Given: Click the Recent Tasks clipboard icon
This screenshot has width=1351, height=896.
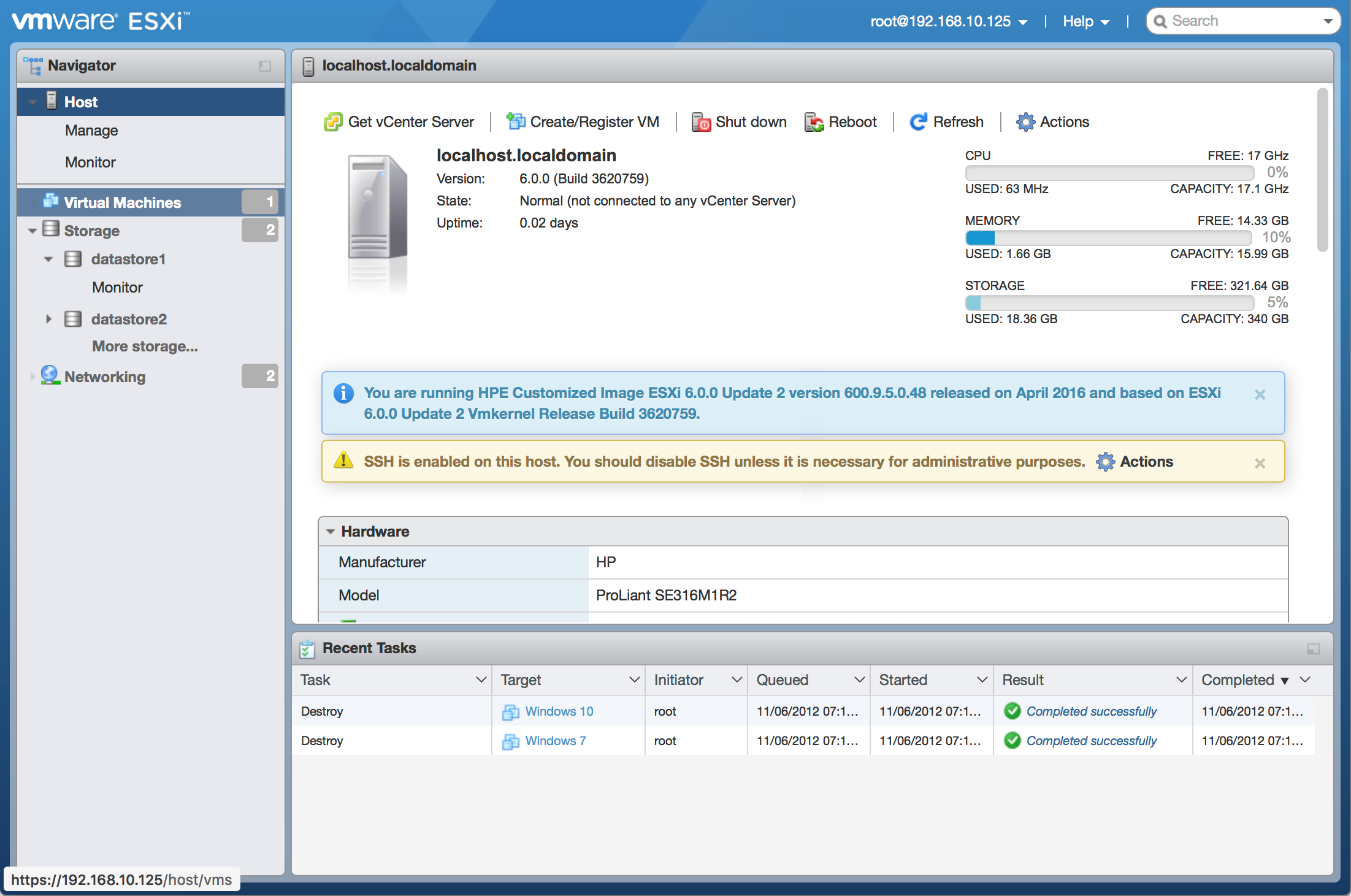Looking at the screenshot, I should [307, 649].
